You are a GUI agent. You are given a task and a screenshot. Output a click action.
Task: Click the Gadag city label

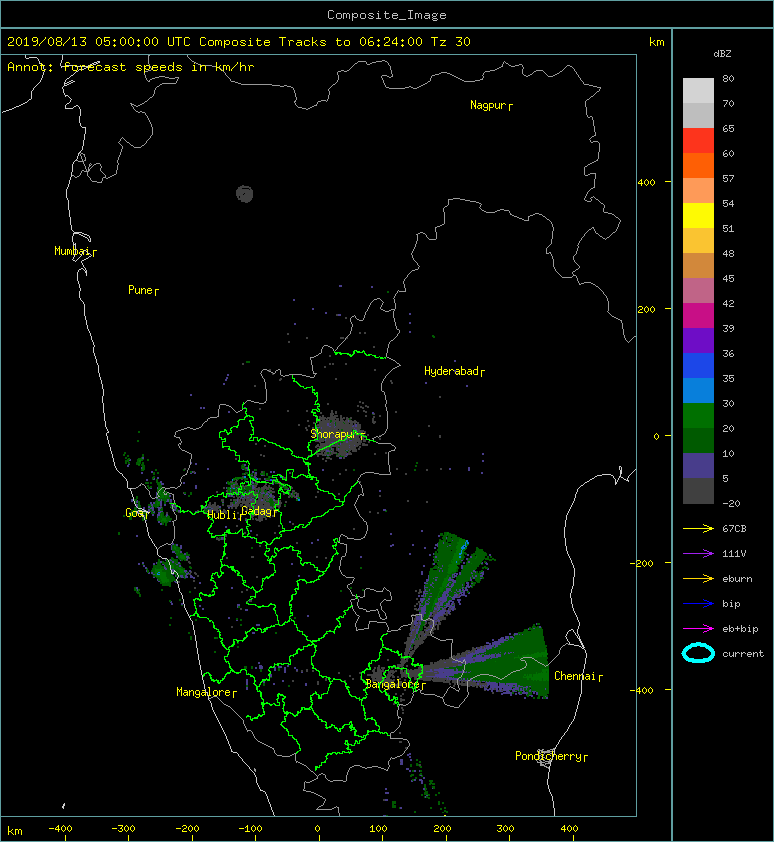pyautogui.click(x=257, y=511)
